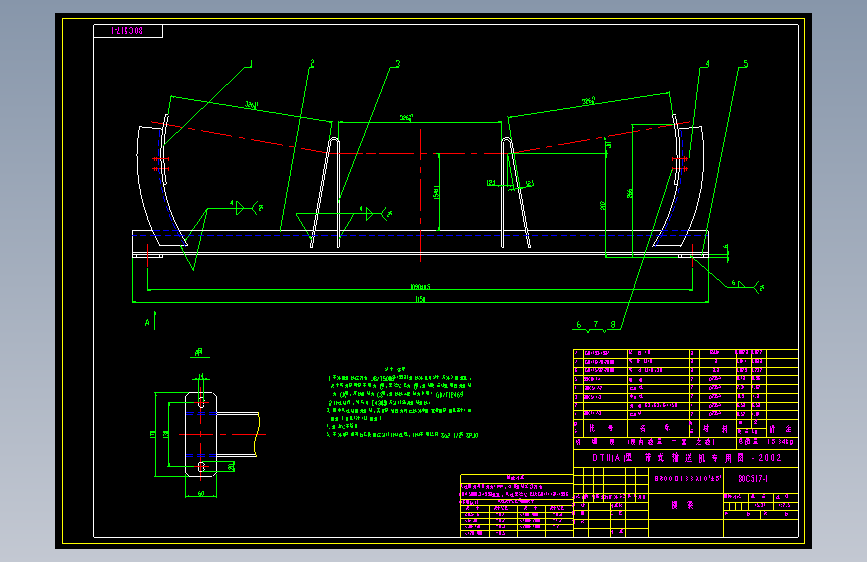Screen dimensions: 867x562
Task: Click the technical requirements notes heading
Action: (x=395, y=369)
